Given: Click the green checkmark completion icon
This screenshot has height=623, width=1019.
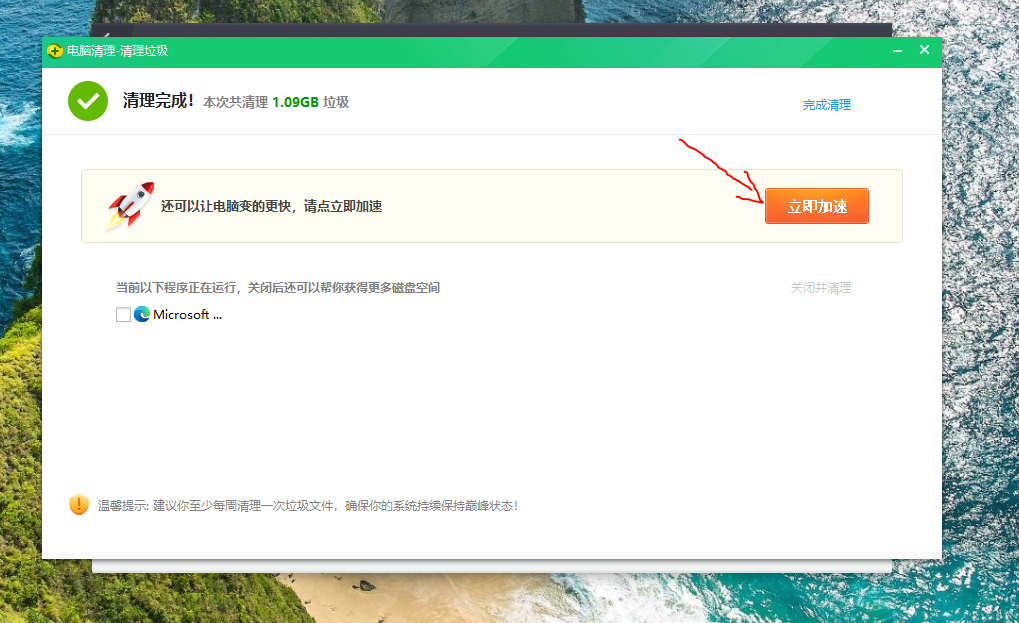Looking at the screenshot, I should click(88, 101).
